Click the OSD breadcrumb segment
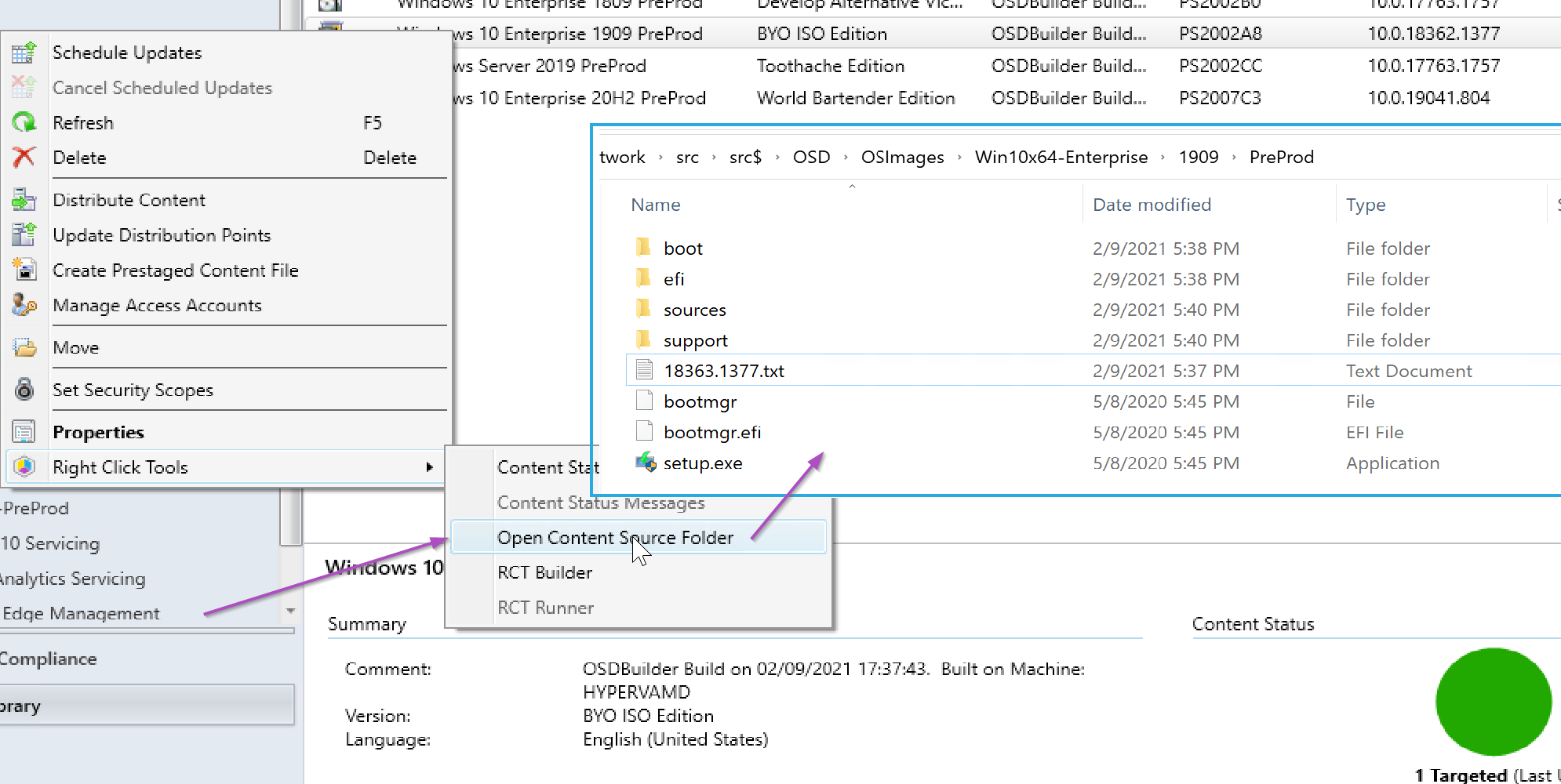 click(811, 157)
